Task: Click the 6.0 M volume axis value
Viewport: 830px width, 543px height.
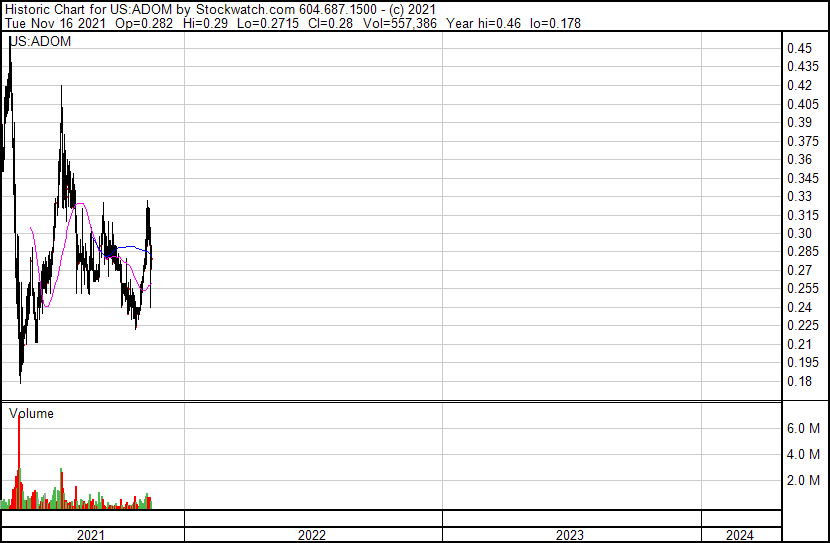Action: pos(804,428)
